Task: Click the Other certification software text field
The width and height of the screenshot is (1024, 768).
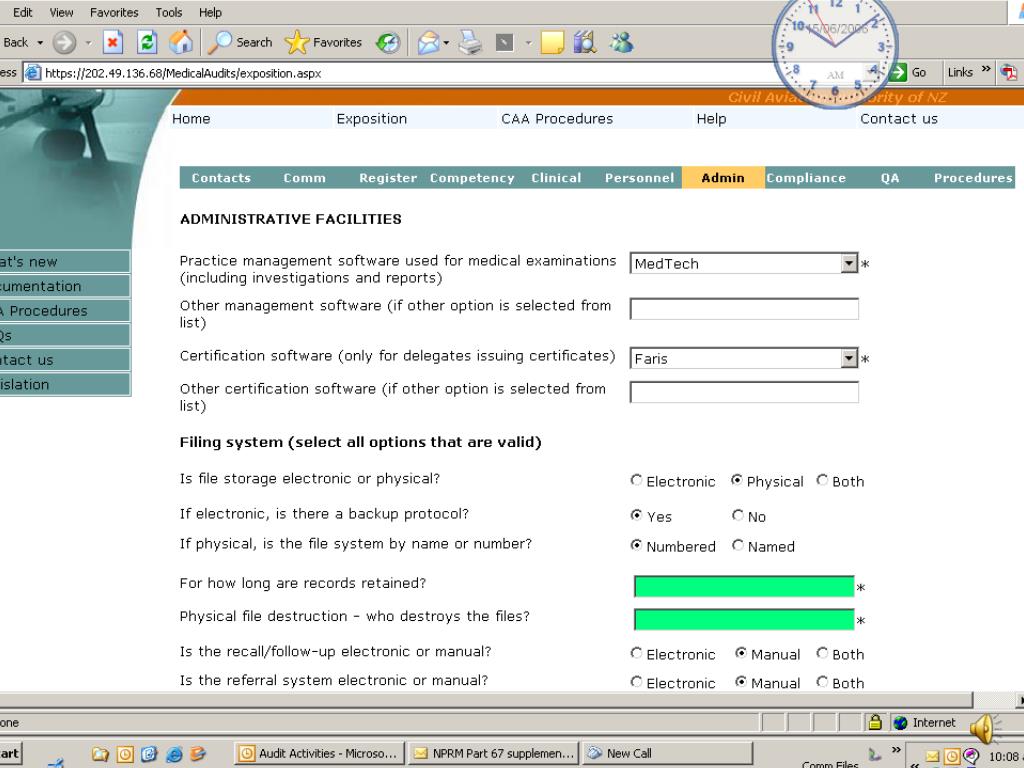Action: pyautogui.click(x=744, y=392)
